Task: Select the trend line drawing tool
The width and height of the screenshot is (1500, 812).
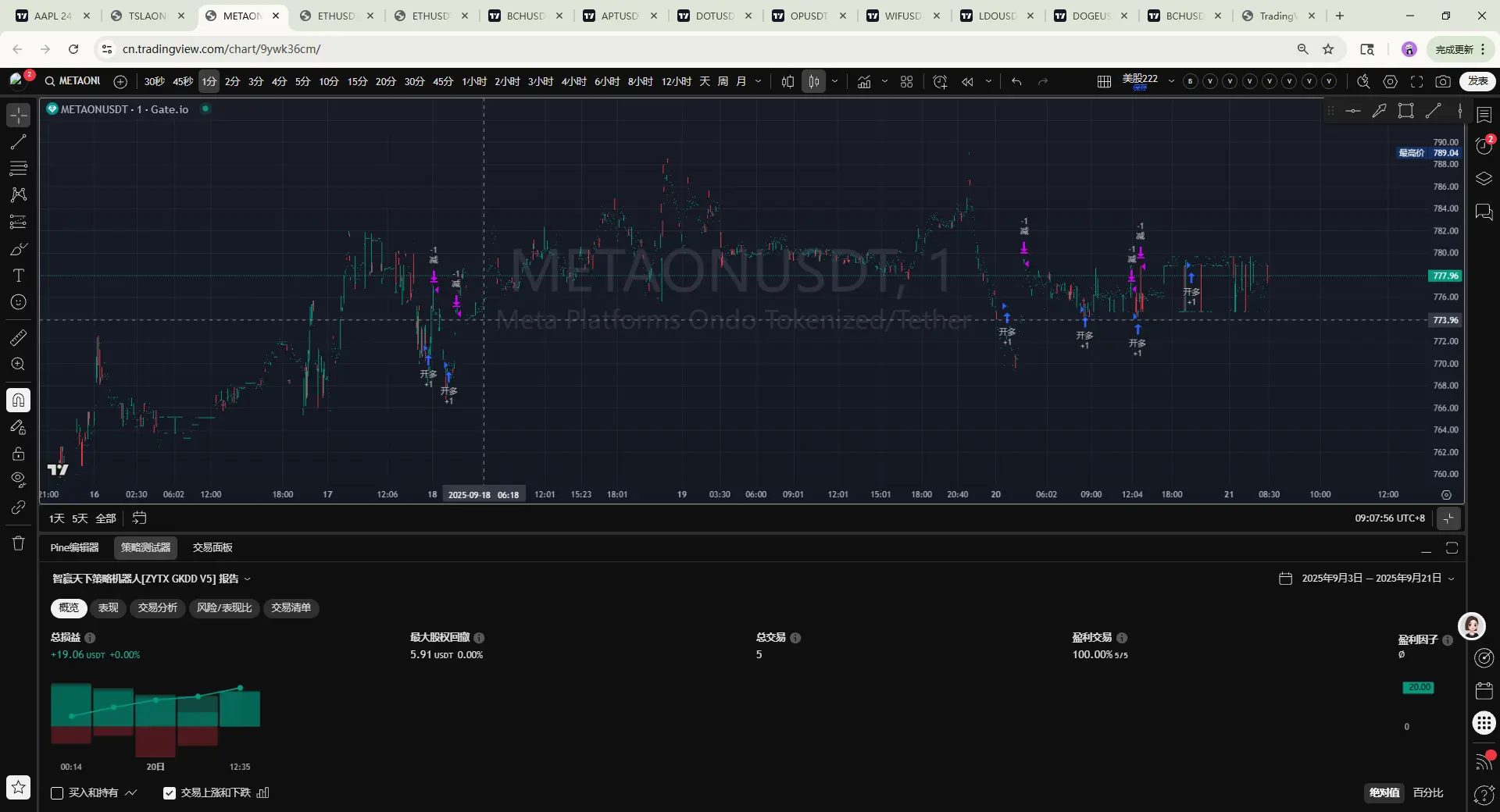Action: [x=19, y=142]
